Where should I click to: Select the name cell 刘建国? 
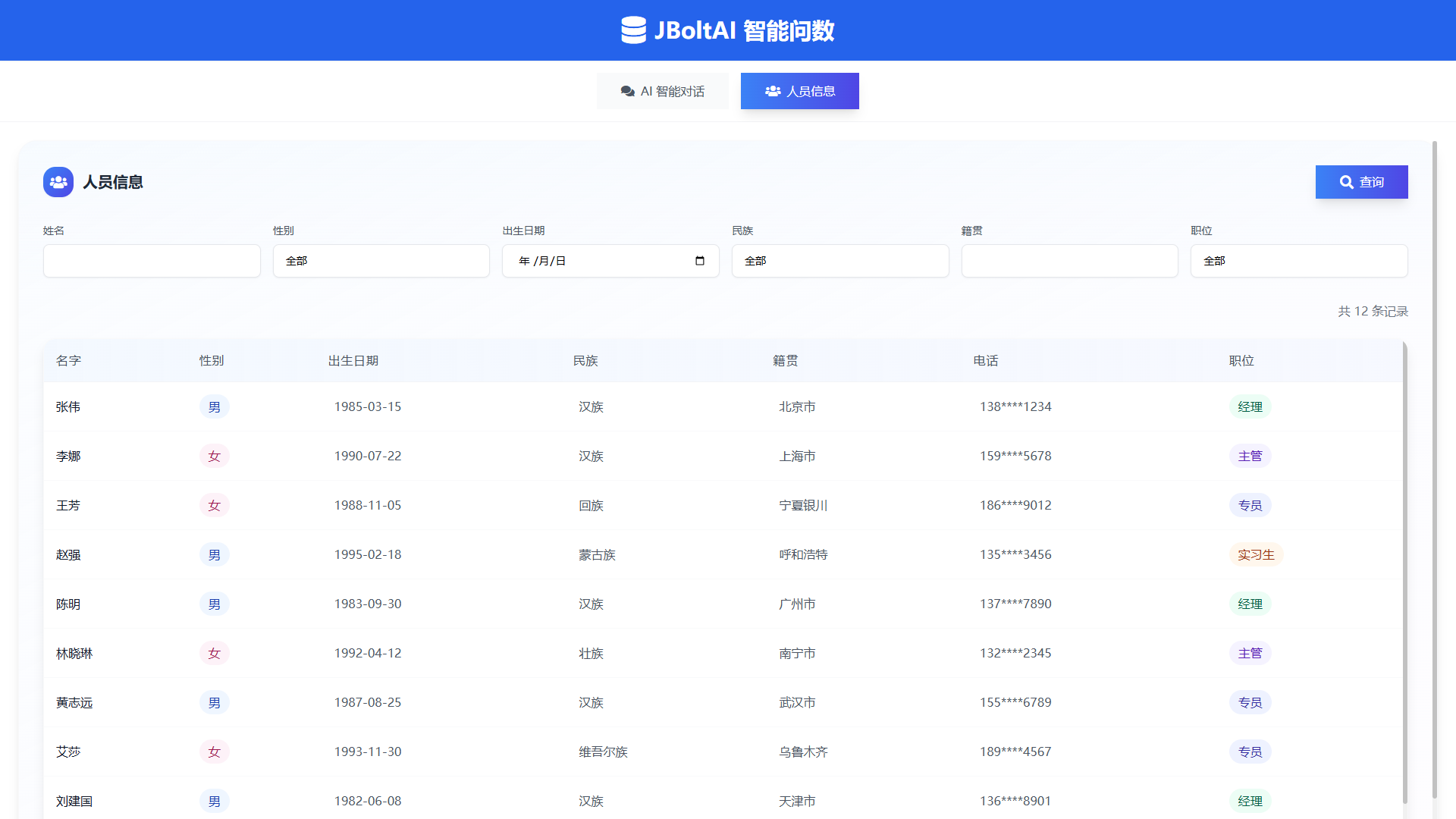(x=74, y=802)
